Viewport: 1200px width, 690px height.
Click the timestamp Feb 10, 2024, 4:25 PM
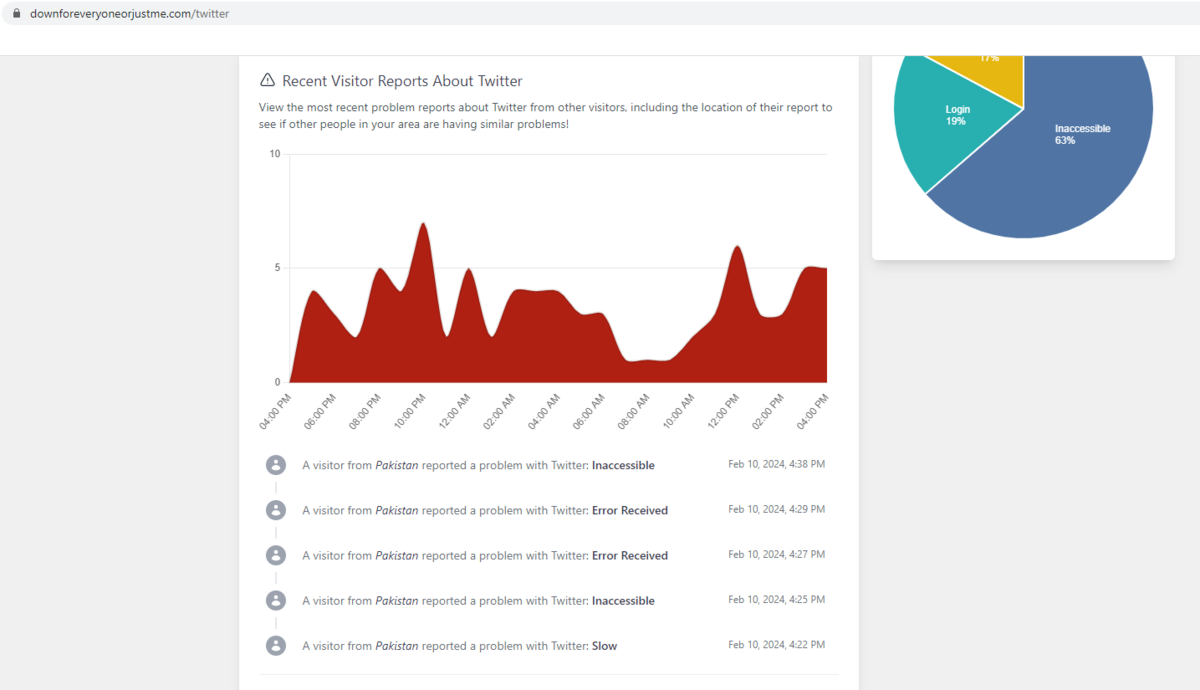776,599
